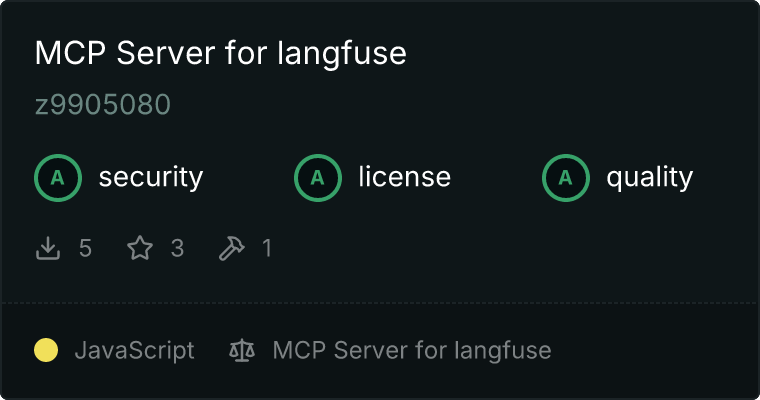Click the footer license name text
Image resolution: width=760 pixels, height=400 pixels.
pyautogui.click(x=412, y=351)
